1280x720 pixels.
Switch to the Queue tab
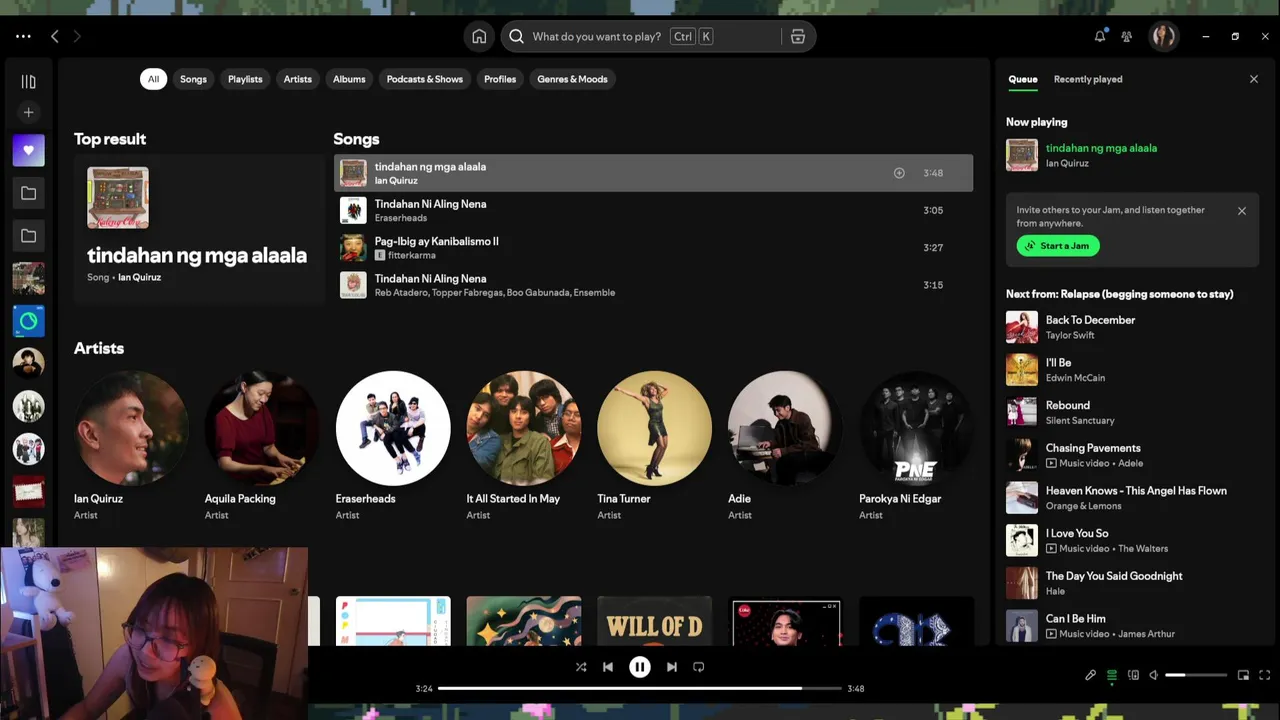(1022, 79)
